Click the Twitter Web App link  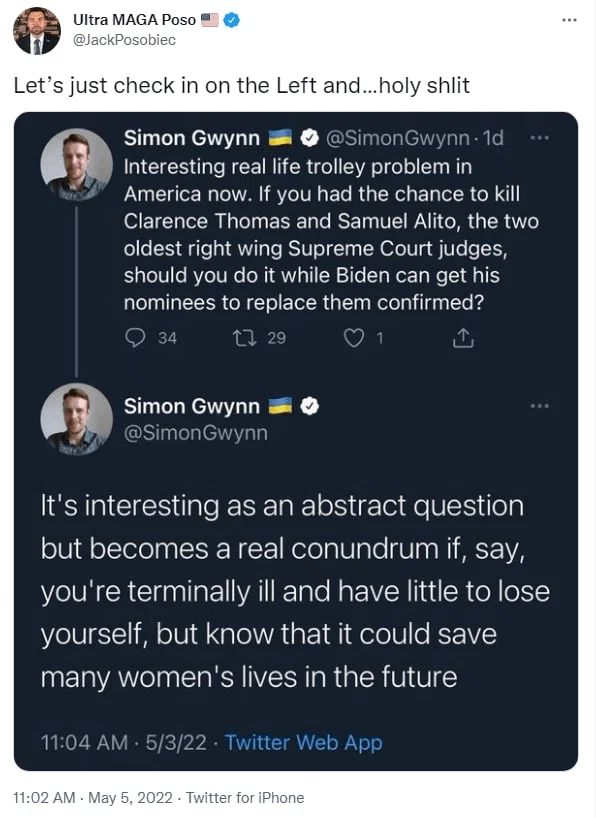click(x=303, y=742)
